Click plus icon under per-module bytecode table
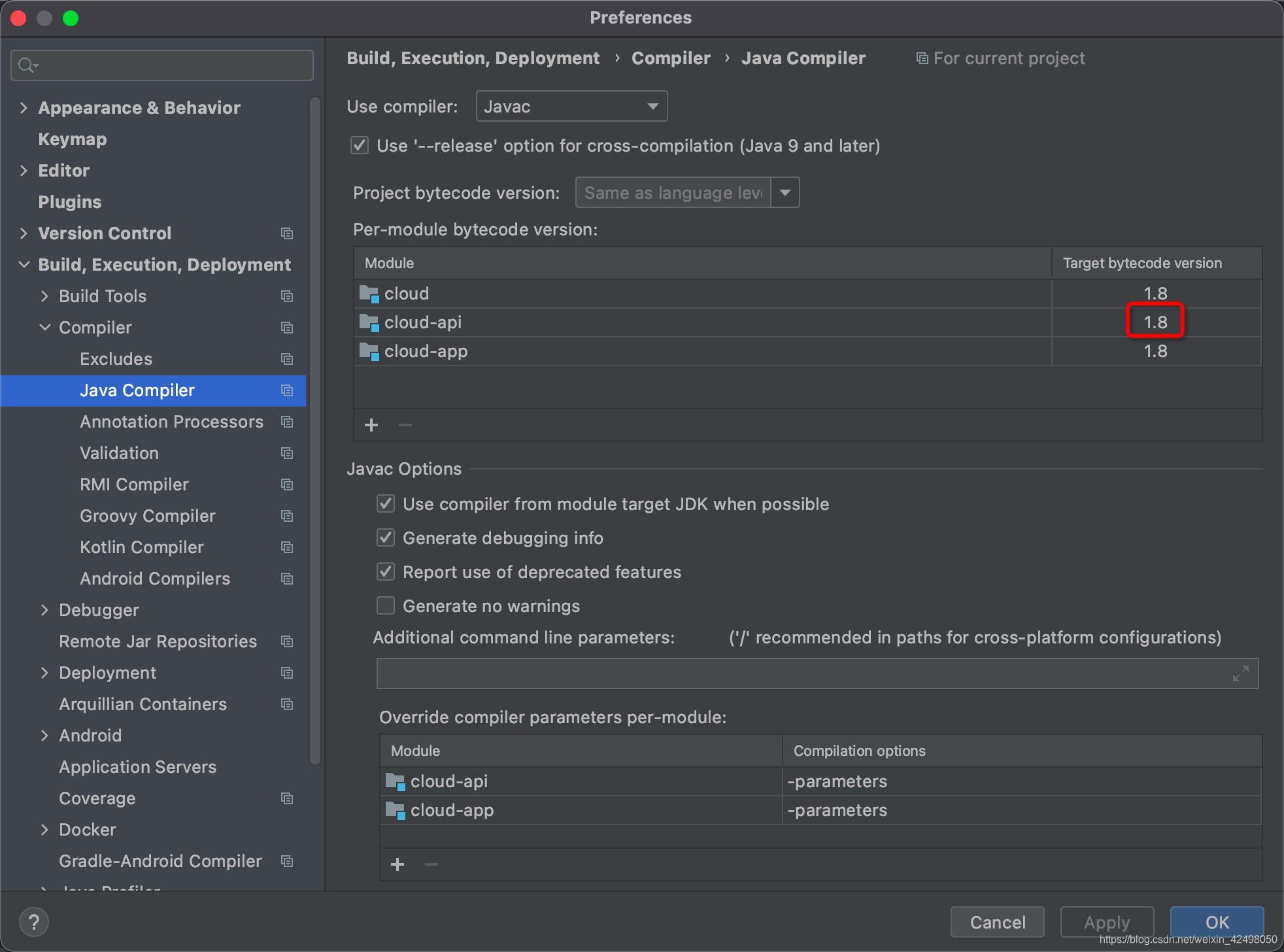 pos(371,425)
